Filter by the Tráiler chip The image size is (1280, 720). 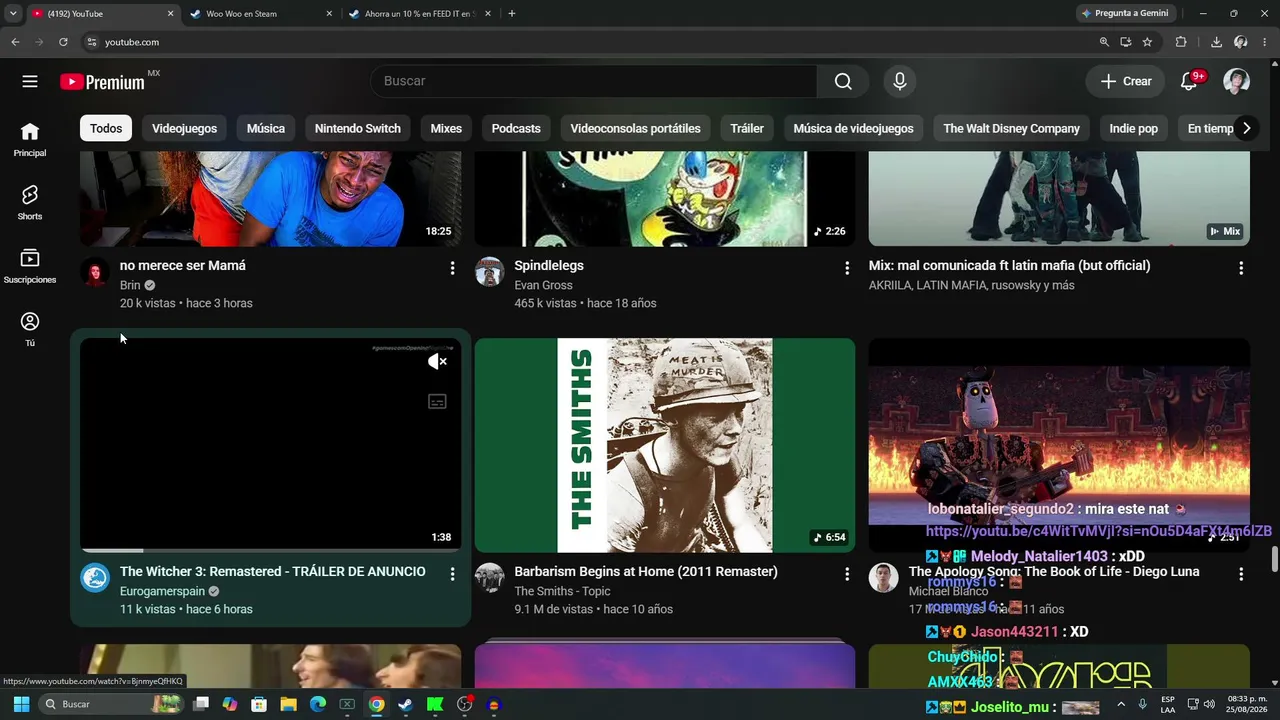(x=747, y=128)
